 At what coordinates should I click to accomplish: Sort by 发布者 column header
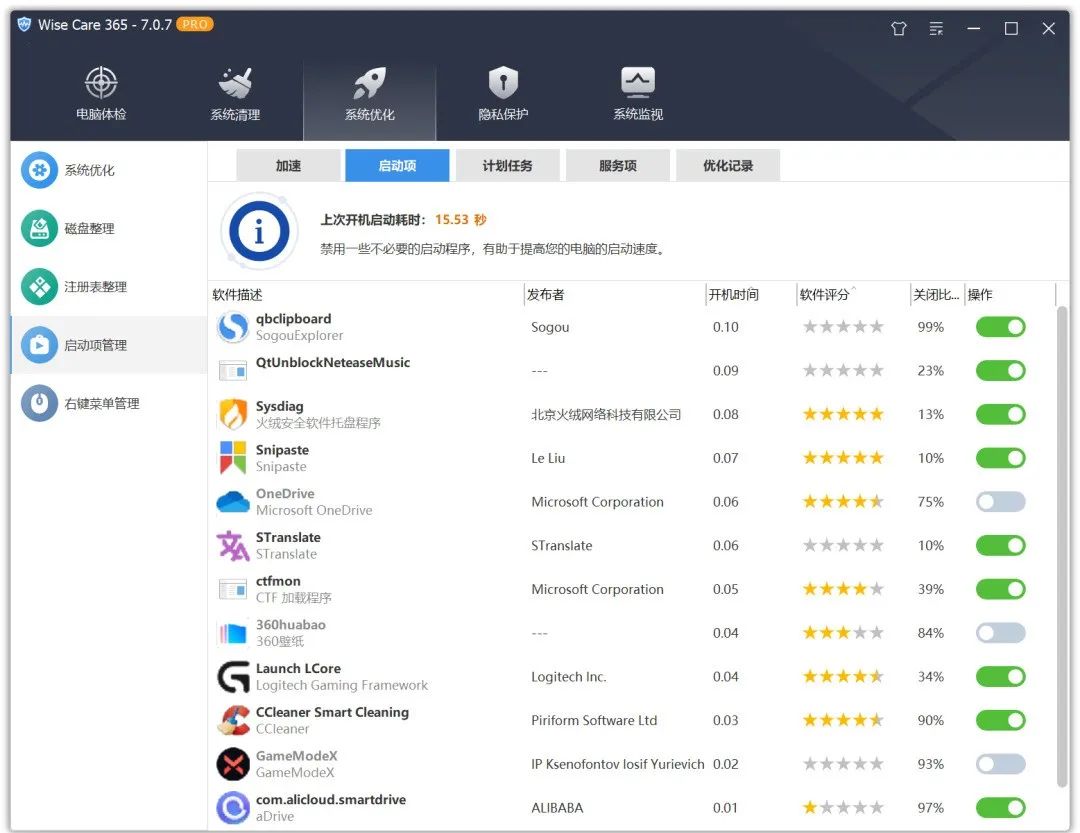[x=615, y=295]
